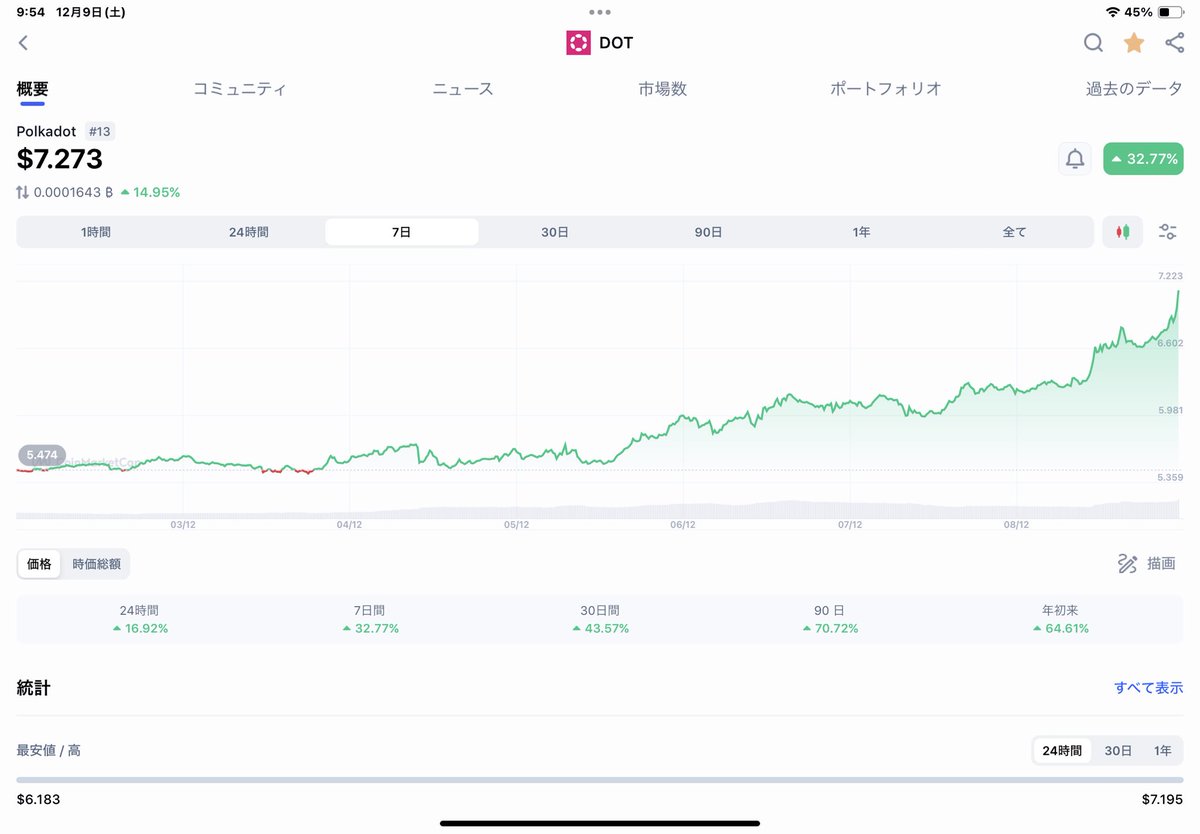Tap the $7.273 price
The height and width of the screenshot is (834, 1200).
pos(60,159)
